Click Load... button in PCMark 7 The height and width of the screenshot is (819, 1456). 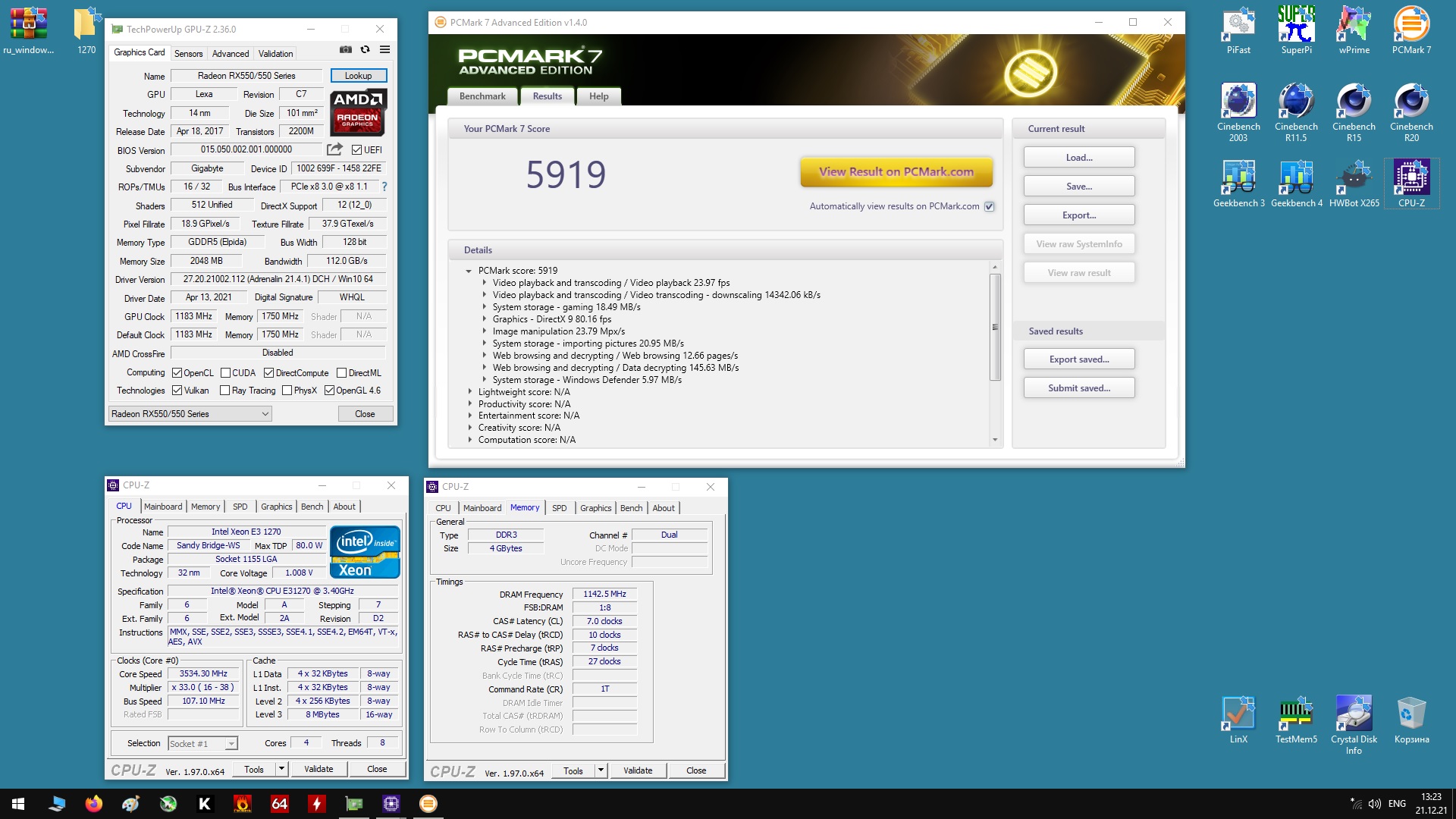[1079, 158]
